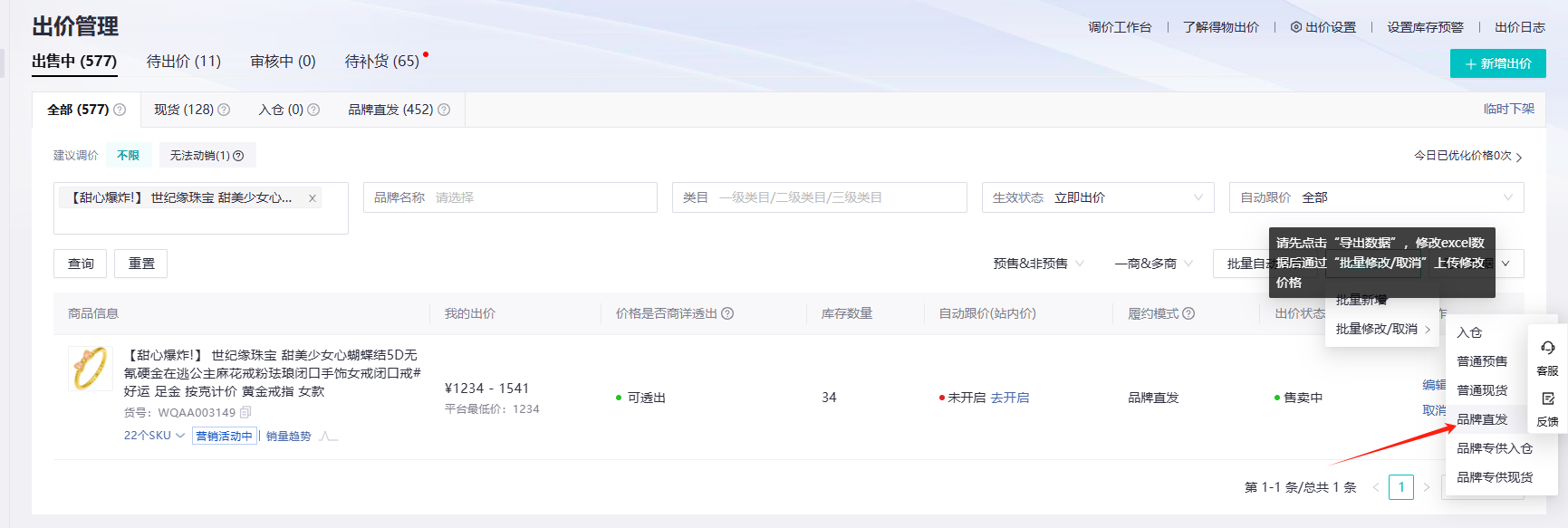Image resolution: width=1568 pixels, height=528 pixels.
Task: Switch to the 待出价 (11) tab
Action: (184, 62)
